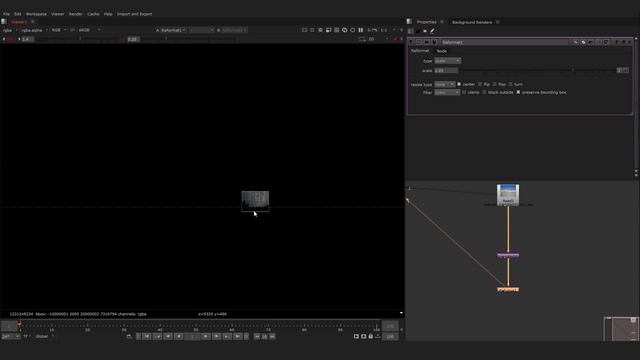Select the orange highlighted node in node graph
The width and height of the screenshot is (640, 360).
(508, 289)
